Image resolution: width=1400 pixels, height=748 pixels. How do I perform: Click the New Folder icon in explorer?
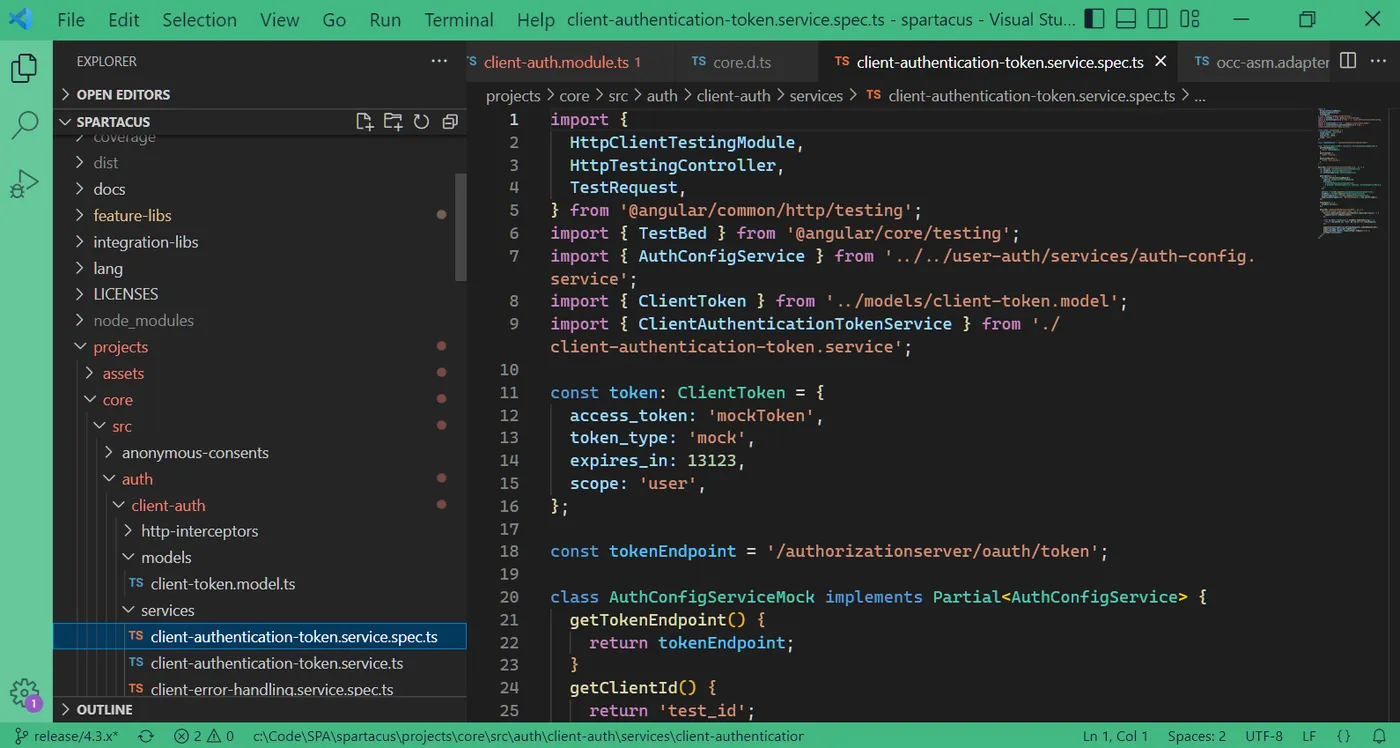coord(393,121)
